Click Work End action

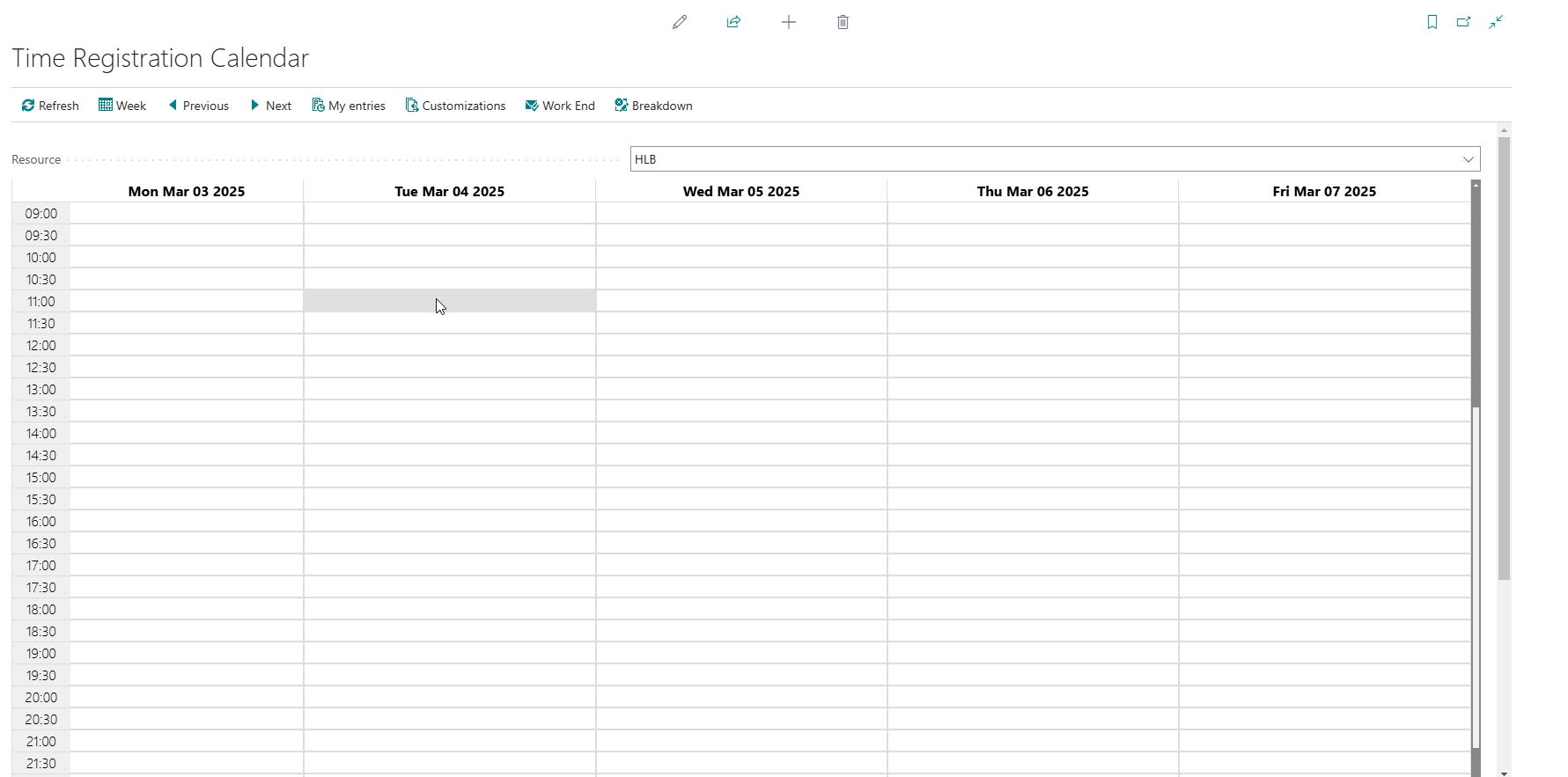560,106
